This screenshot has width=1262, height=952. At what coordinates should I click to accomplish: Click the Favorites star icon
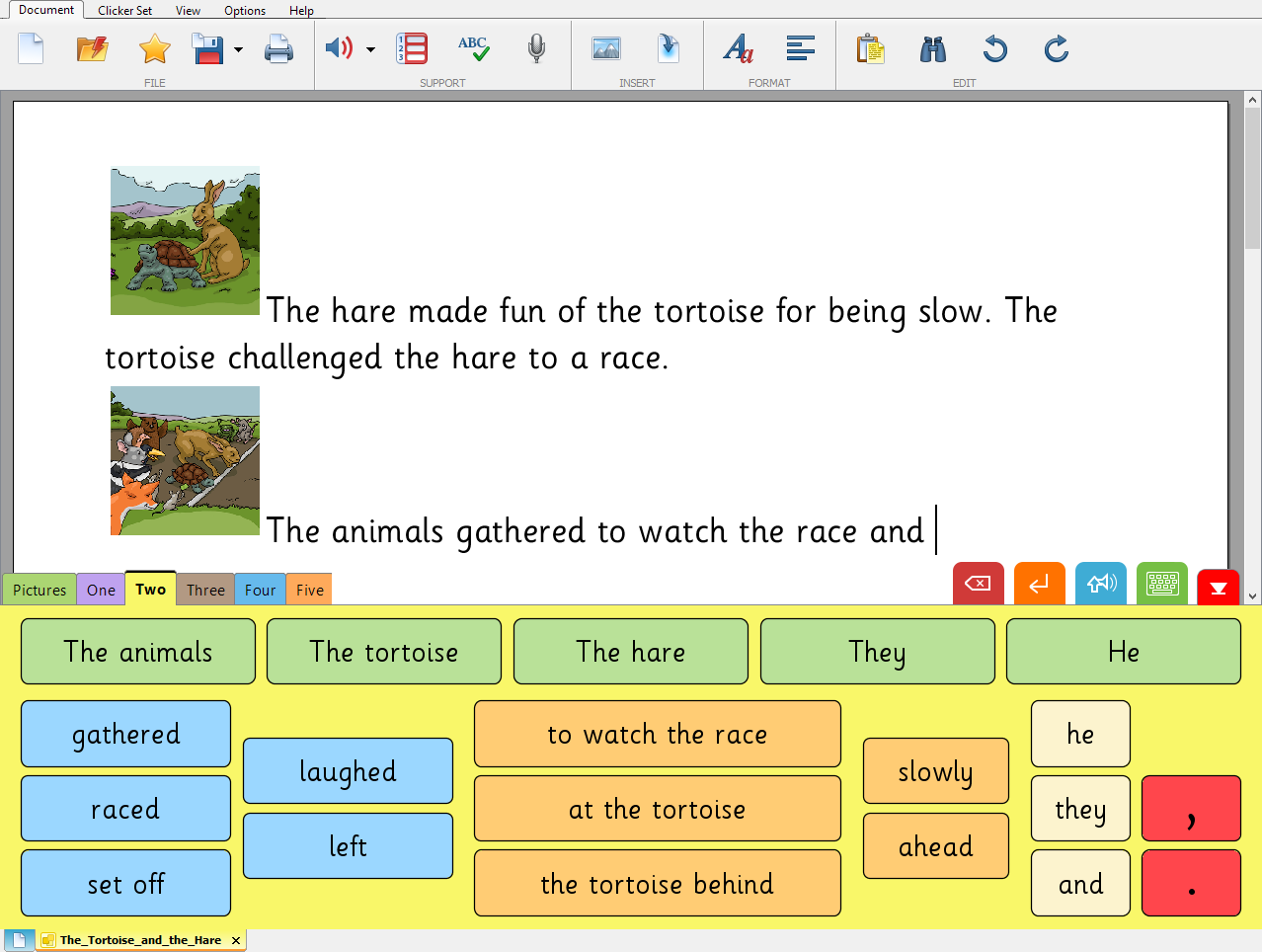pos(154,48)
